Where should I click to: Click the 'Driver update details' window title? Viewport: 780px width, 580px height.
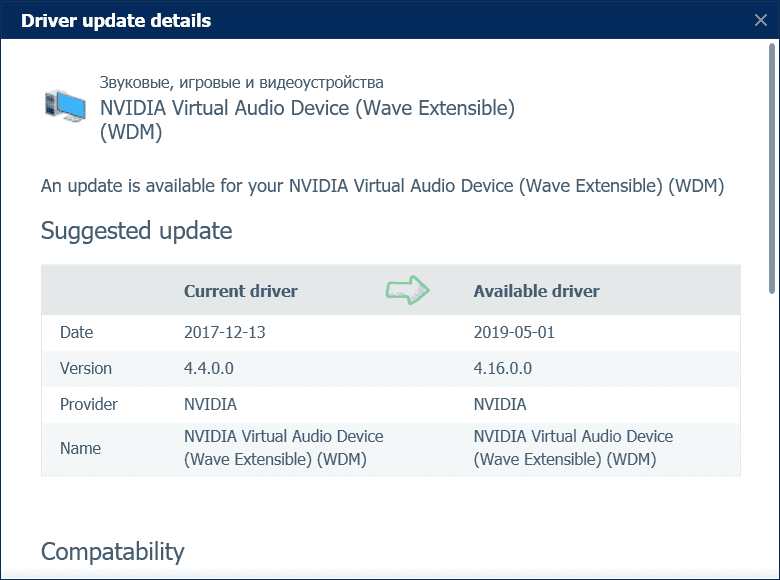coord(116,20)
